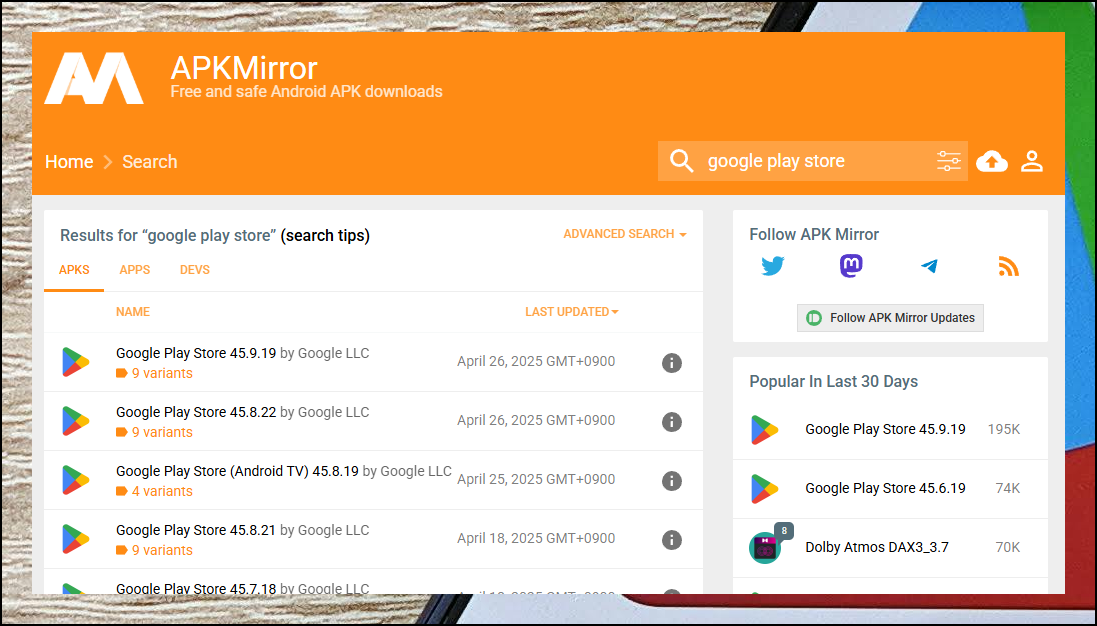This screenshot has width=1097, height=626.
Task: Click info icon for Android TV 45.8.19
Action: click(672, 481)
